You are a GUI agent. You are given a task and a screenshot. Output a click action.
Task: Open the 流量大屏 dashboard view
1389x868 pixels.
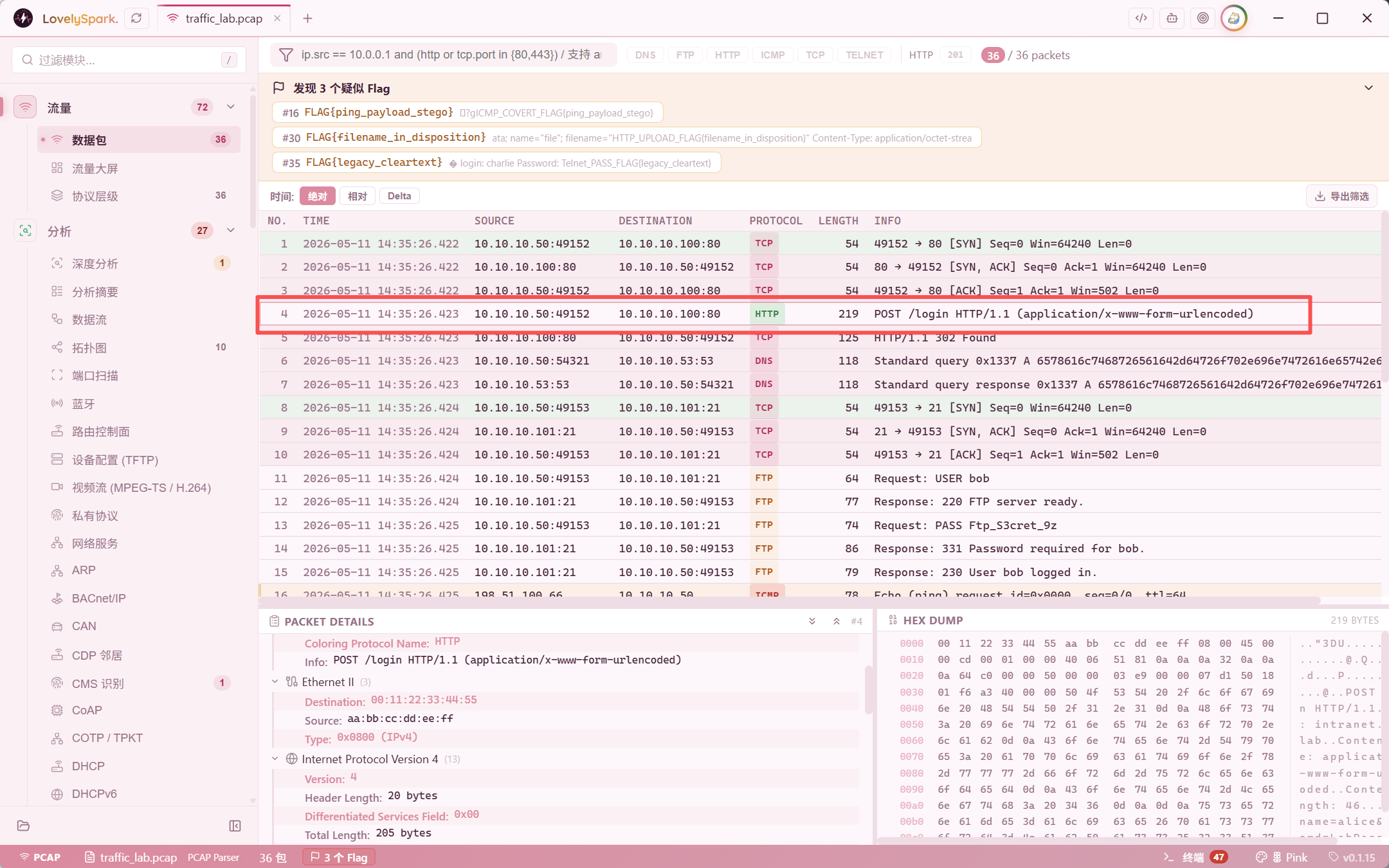point(139,168)
